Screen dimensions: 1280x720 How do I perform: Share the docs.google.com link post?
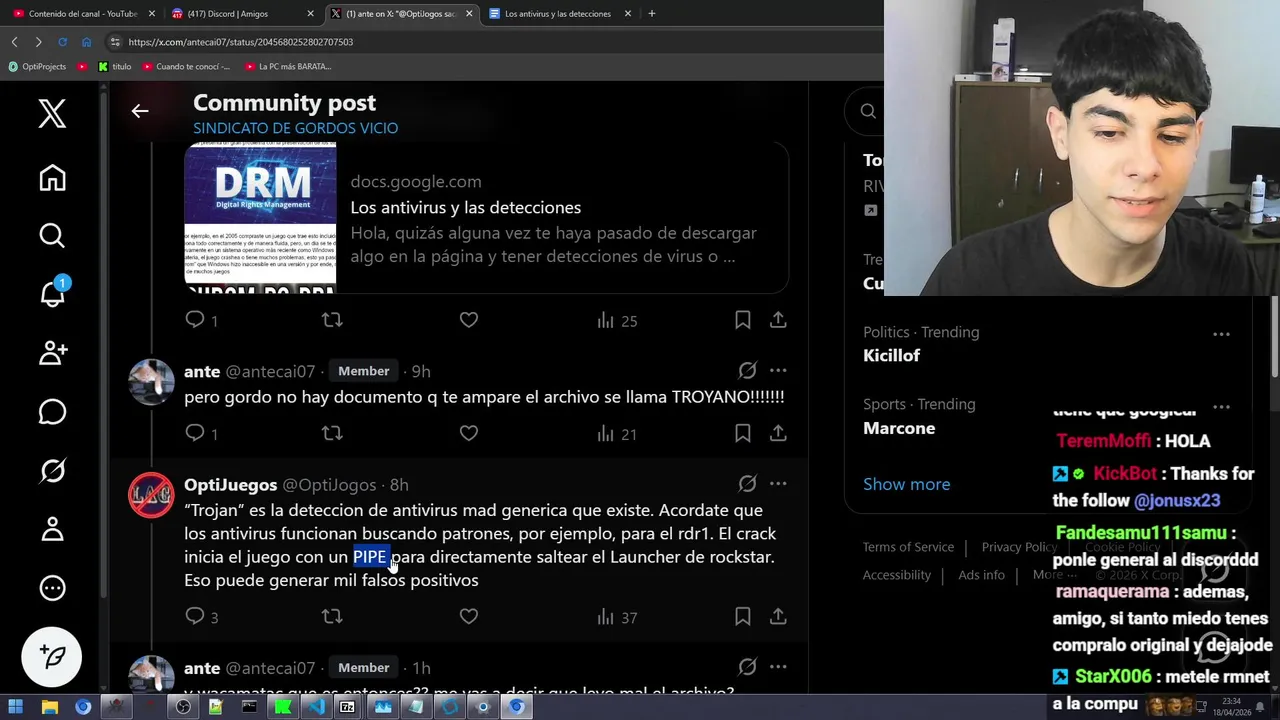[778, 320]
